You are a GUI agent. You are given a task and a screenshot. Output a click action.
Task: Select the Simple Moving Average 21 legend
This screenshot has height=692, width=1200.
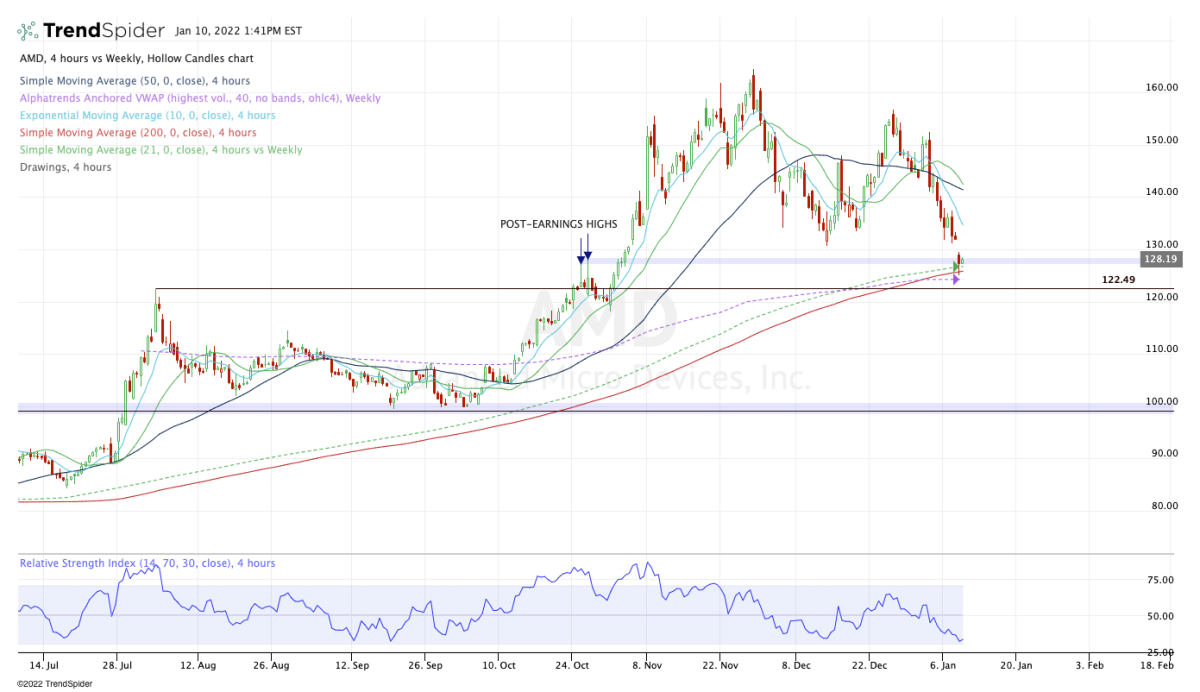(160, 150)
